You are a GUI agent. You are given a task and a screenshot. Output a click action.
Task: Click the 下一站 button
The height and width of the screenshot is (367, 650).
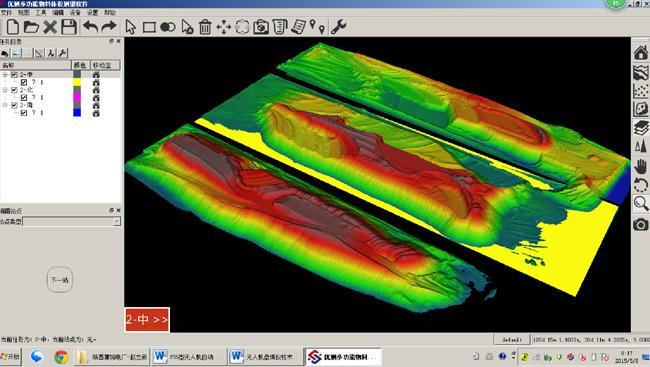[x=60, y=280]
